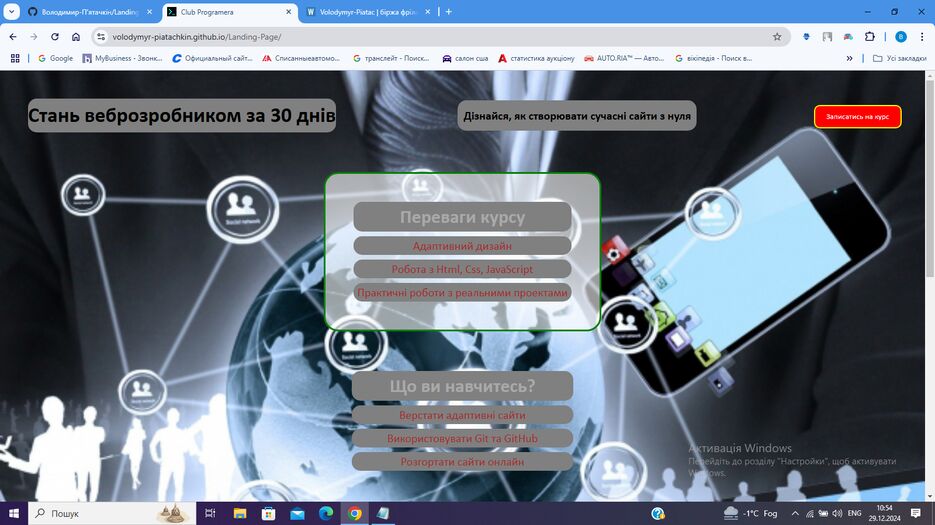This screenshot has height=525, width=935.
Task: Launch Microsoft Edge from the taskbar
Action: (326, 513)
